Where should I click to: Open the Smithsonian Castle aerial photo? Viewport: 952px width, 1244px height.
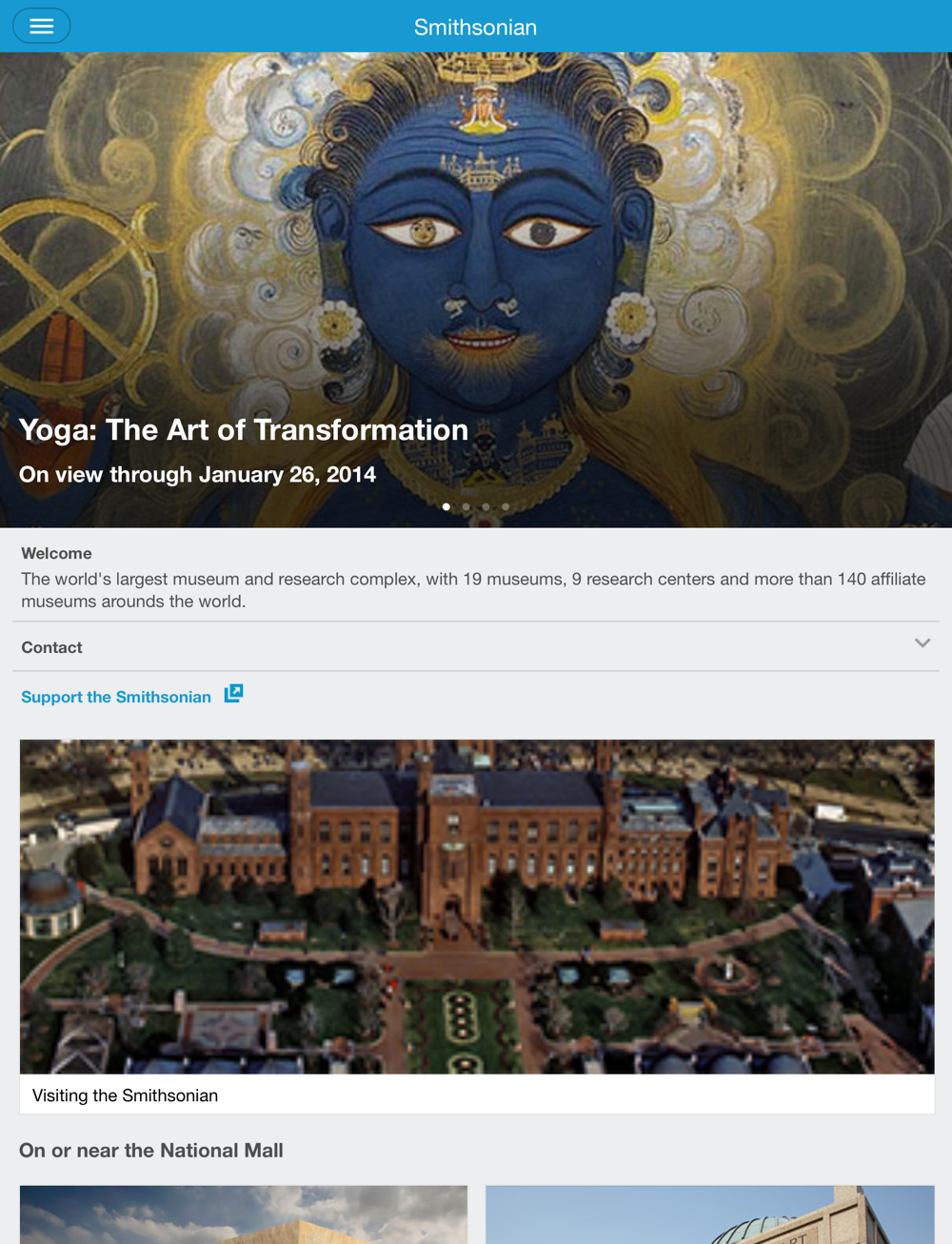coord(477,907)
